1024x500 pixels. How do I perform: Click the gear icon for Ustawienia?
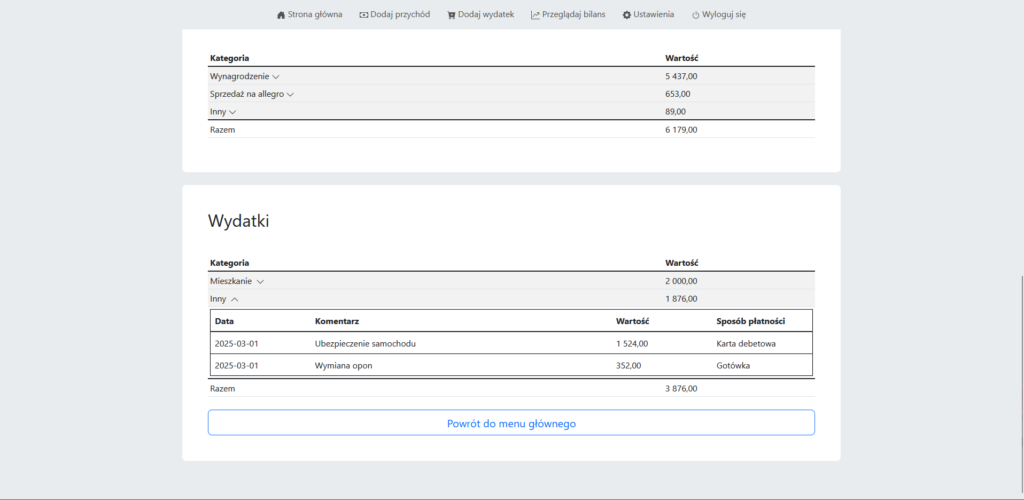pos(627,15)
